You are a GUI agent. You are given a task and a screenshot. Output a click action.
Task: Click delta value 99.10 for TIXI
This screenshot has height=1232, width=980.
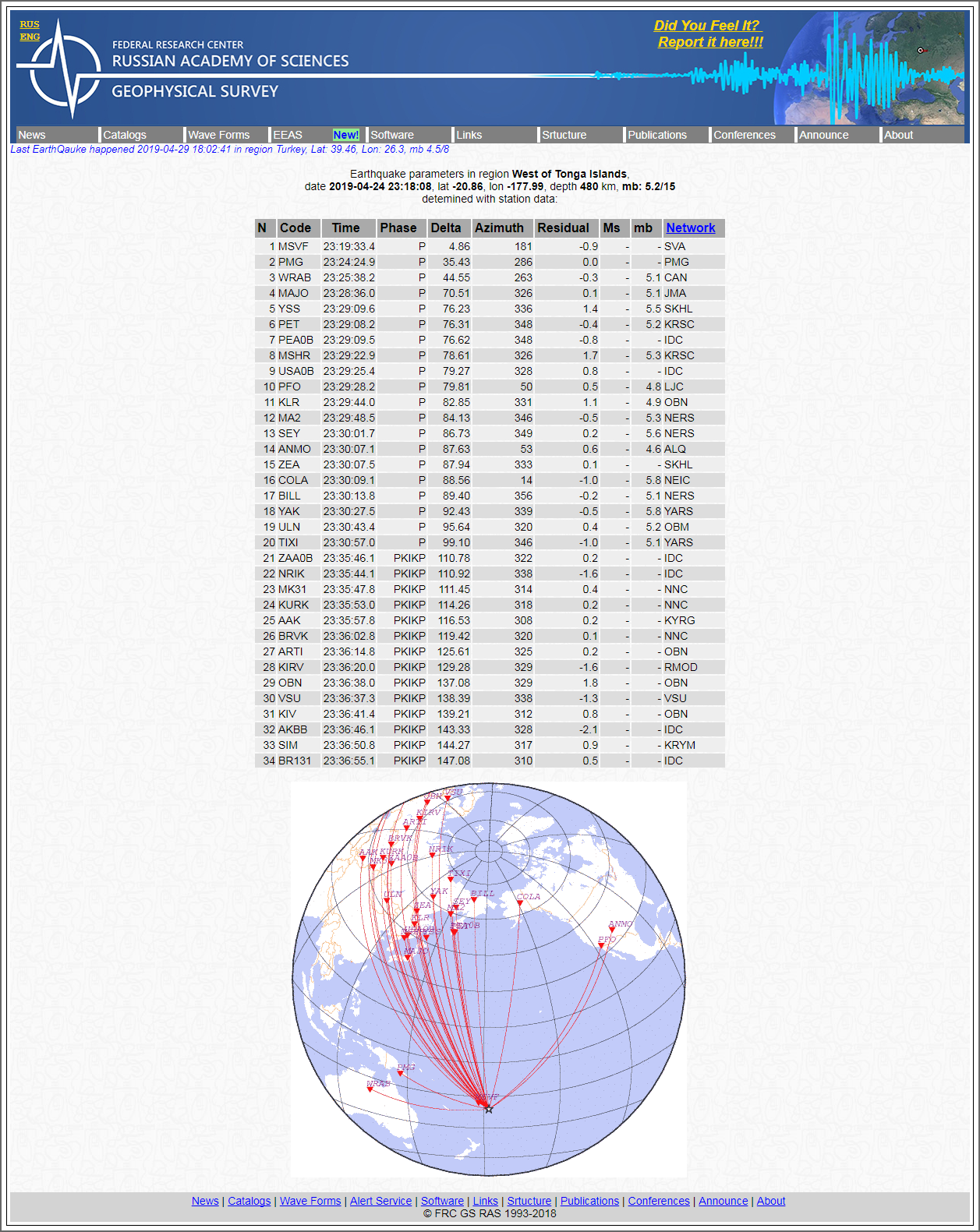(x=457, y=542)
